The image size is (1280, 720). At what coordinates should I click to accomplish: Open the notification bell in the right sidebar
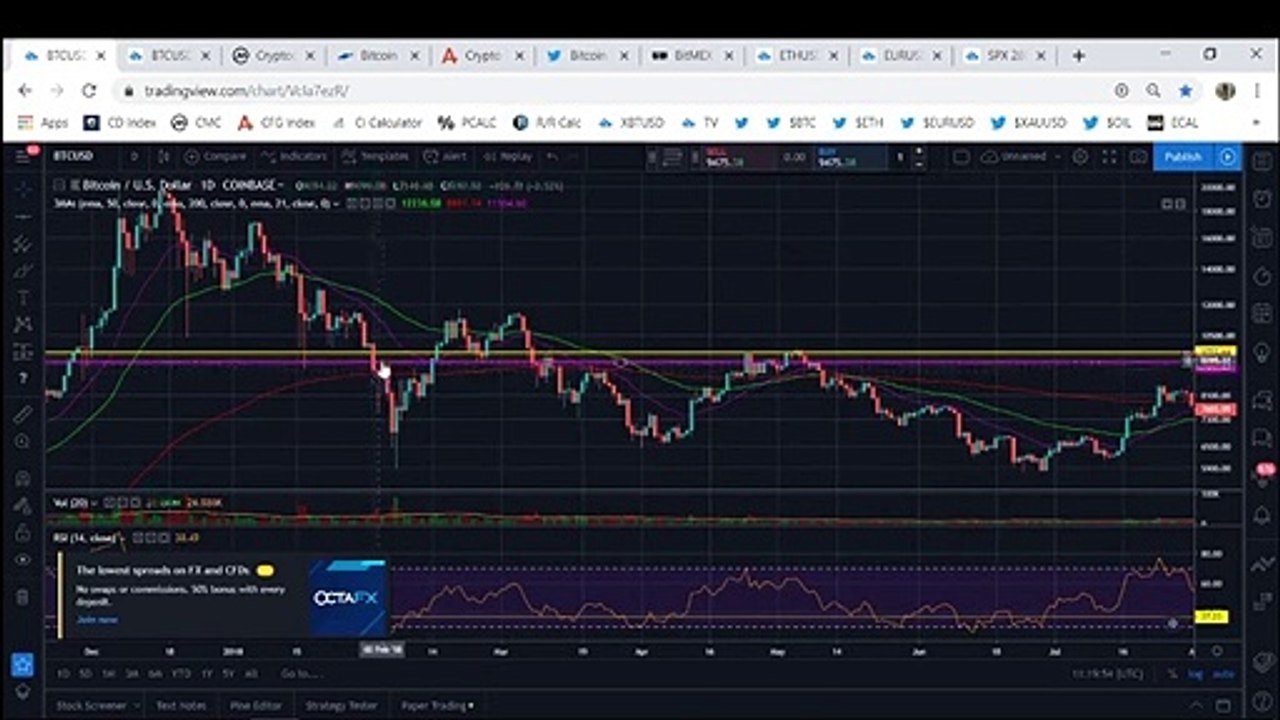[1263, 516]
